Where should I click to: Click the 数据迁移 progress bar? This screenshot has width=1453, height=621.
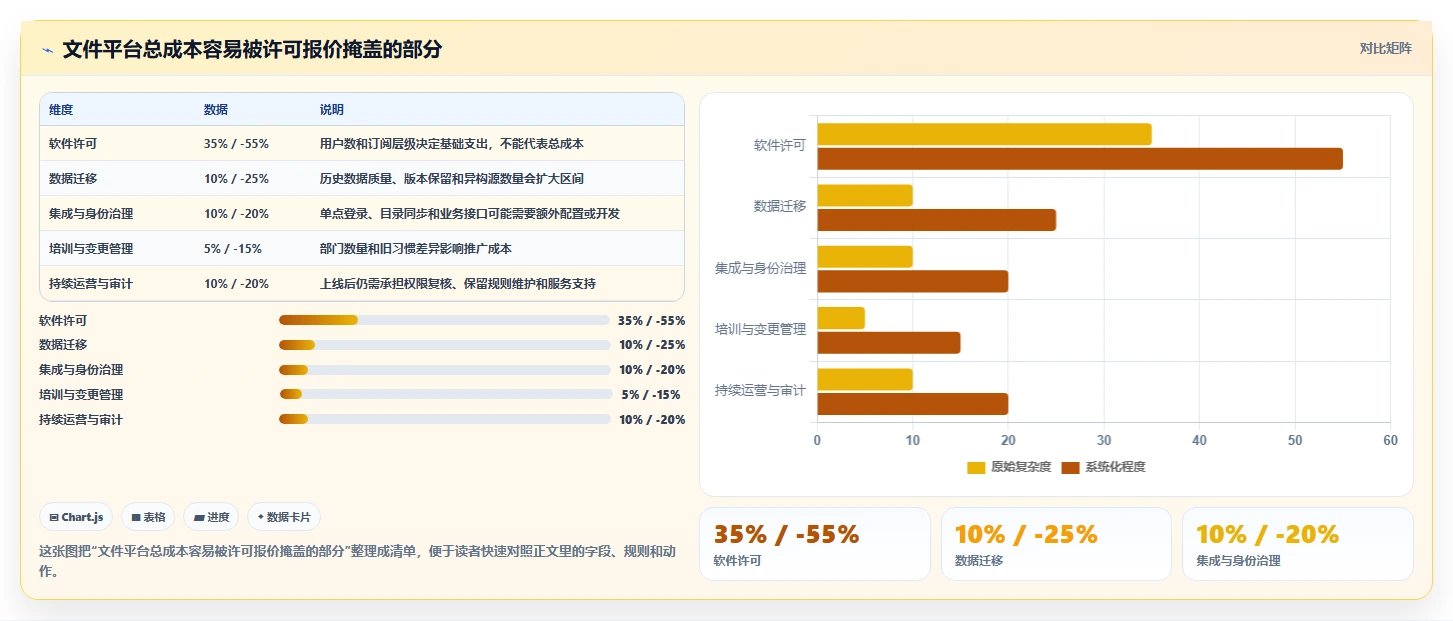(x=444, y=345)
